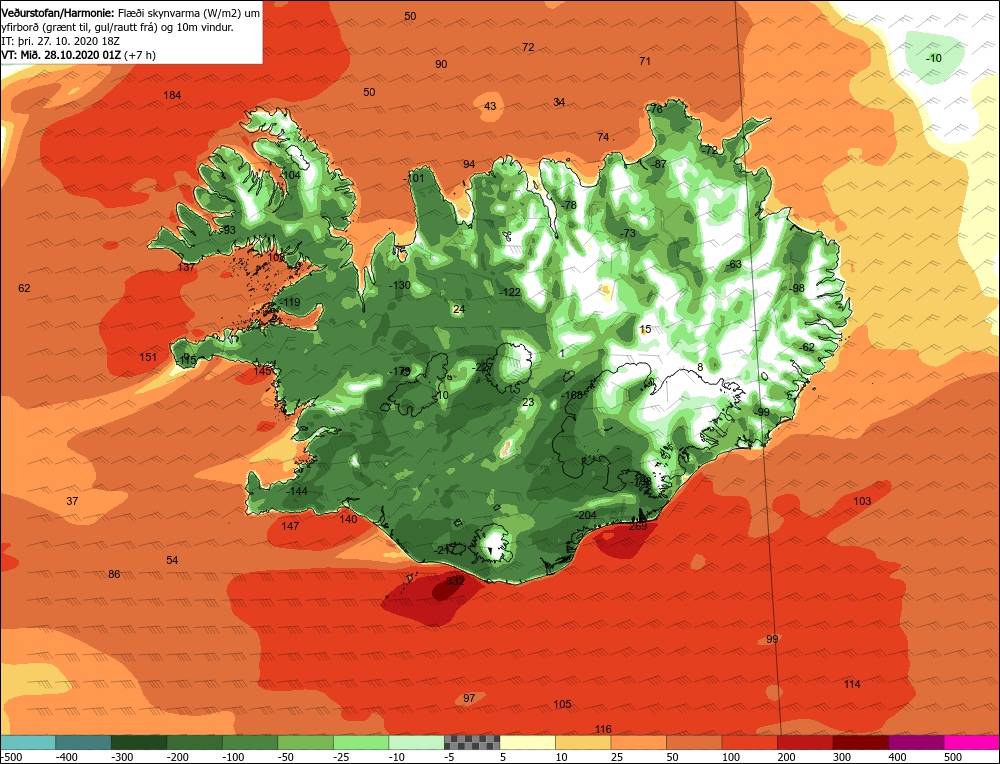
Task: Click the 103 flux value on the map
Action: [862, 501]
